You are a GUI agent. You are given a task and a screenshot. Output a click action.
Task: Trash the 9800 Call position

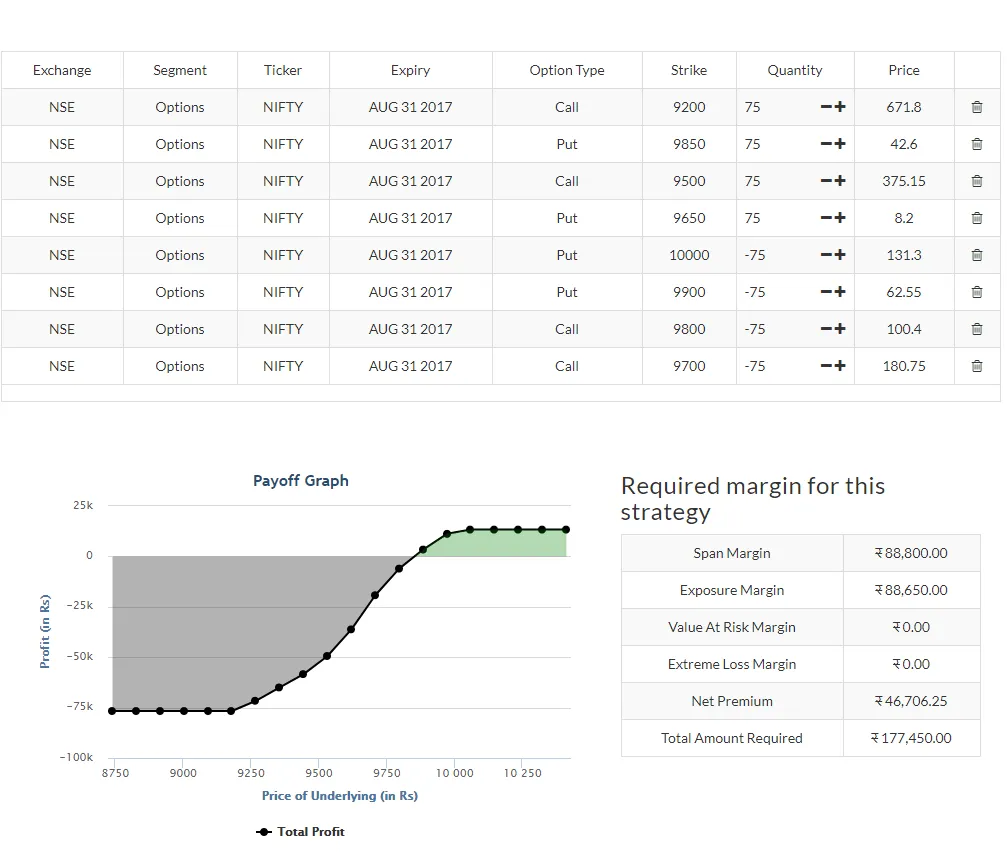[x=977, y=329]
